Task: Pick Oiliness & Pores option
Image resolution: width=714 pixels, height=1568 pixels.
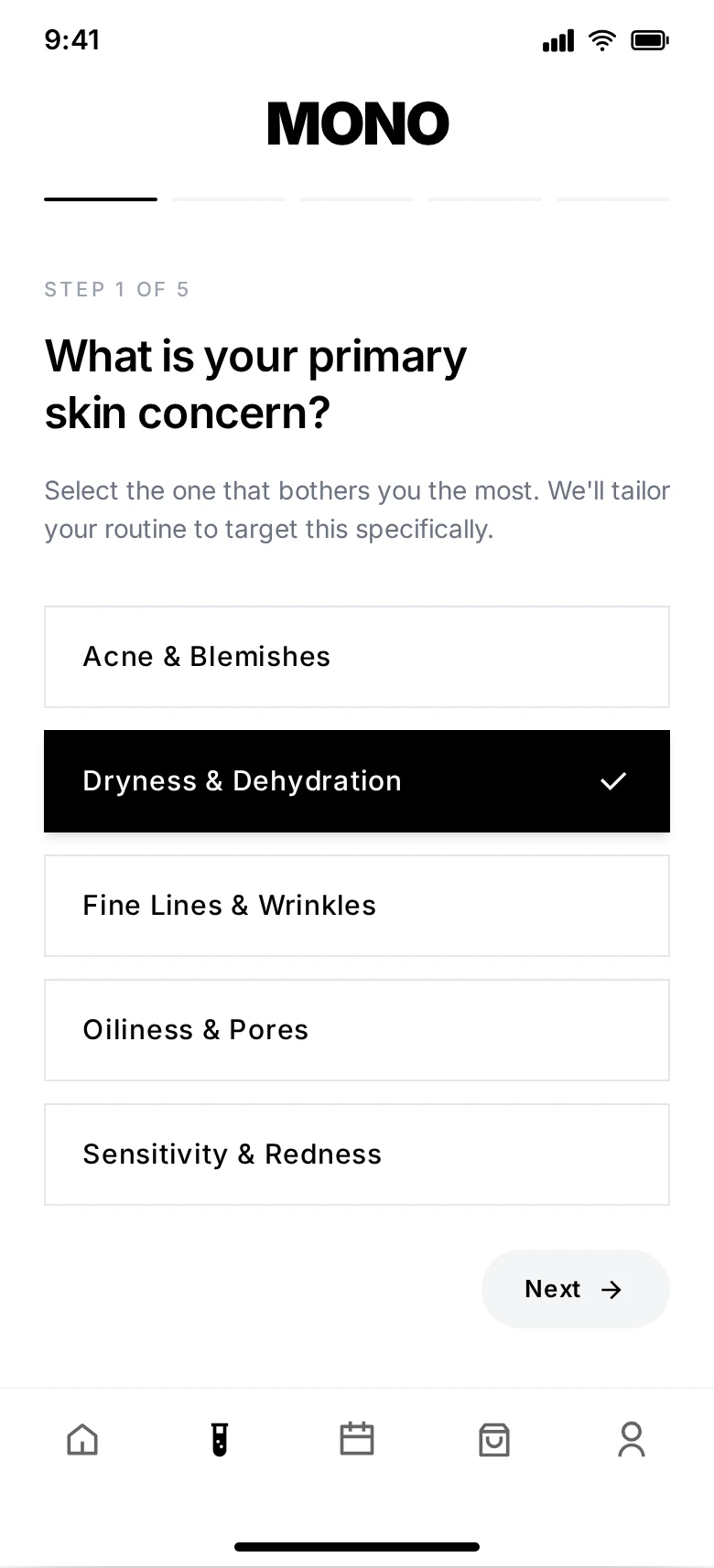Action: pos(357,1030)
